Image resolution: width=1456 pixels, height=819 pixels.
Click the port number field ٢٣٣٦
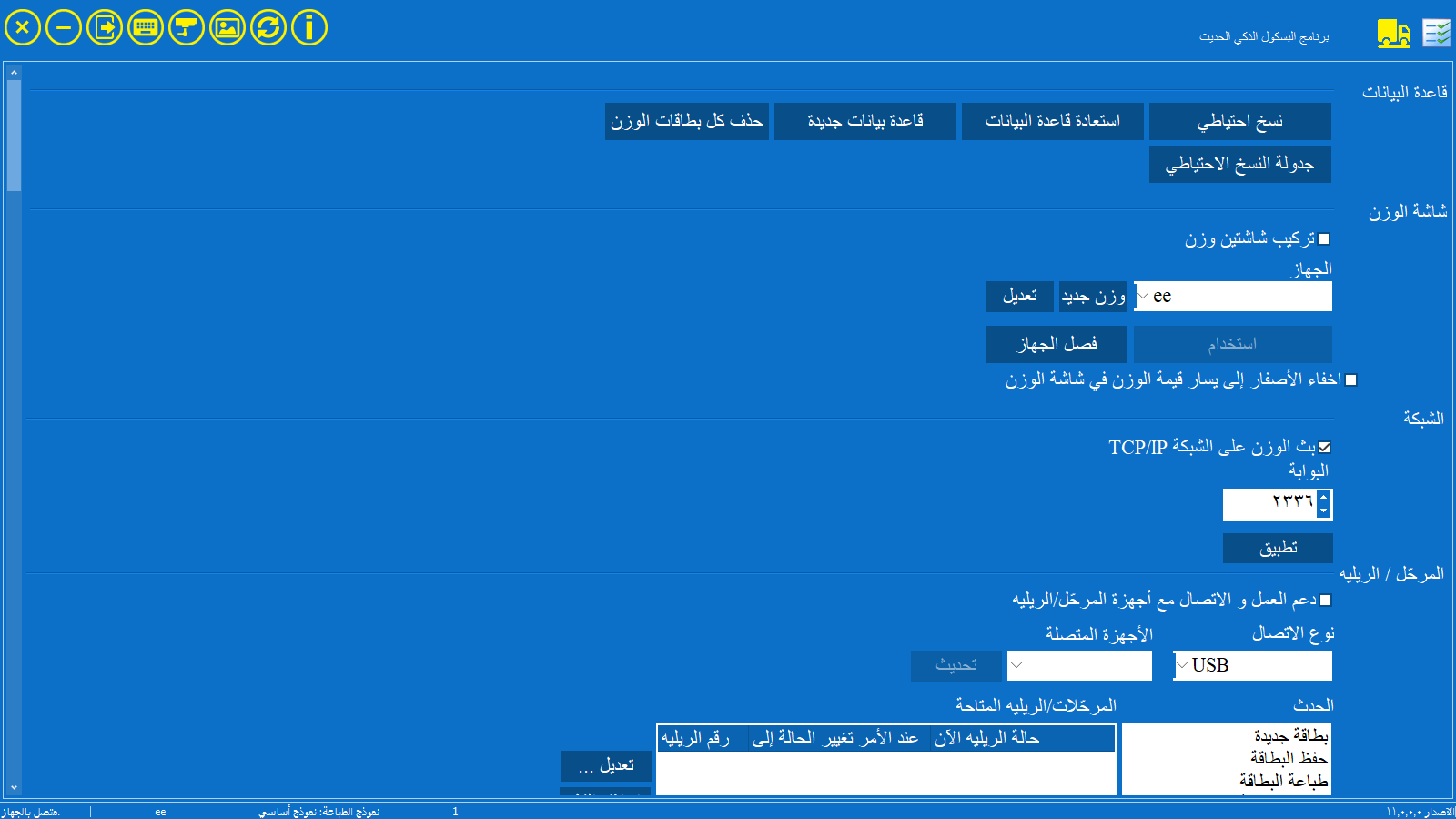pos(1269,503)
